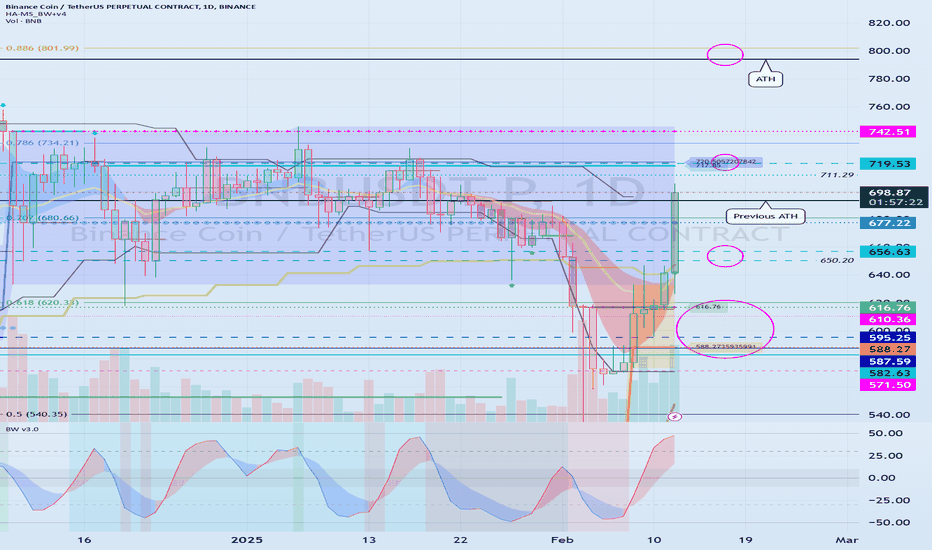This screenshot has height=550, width=932.
Task: Click the magenta 610.36 price label
Action: click(x=888, y=320)
